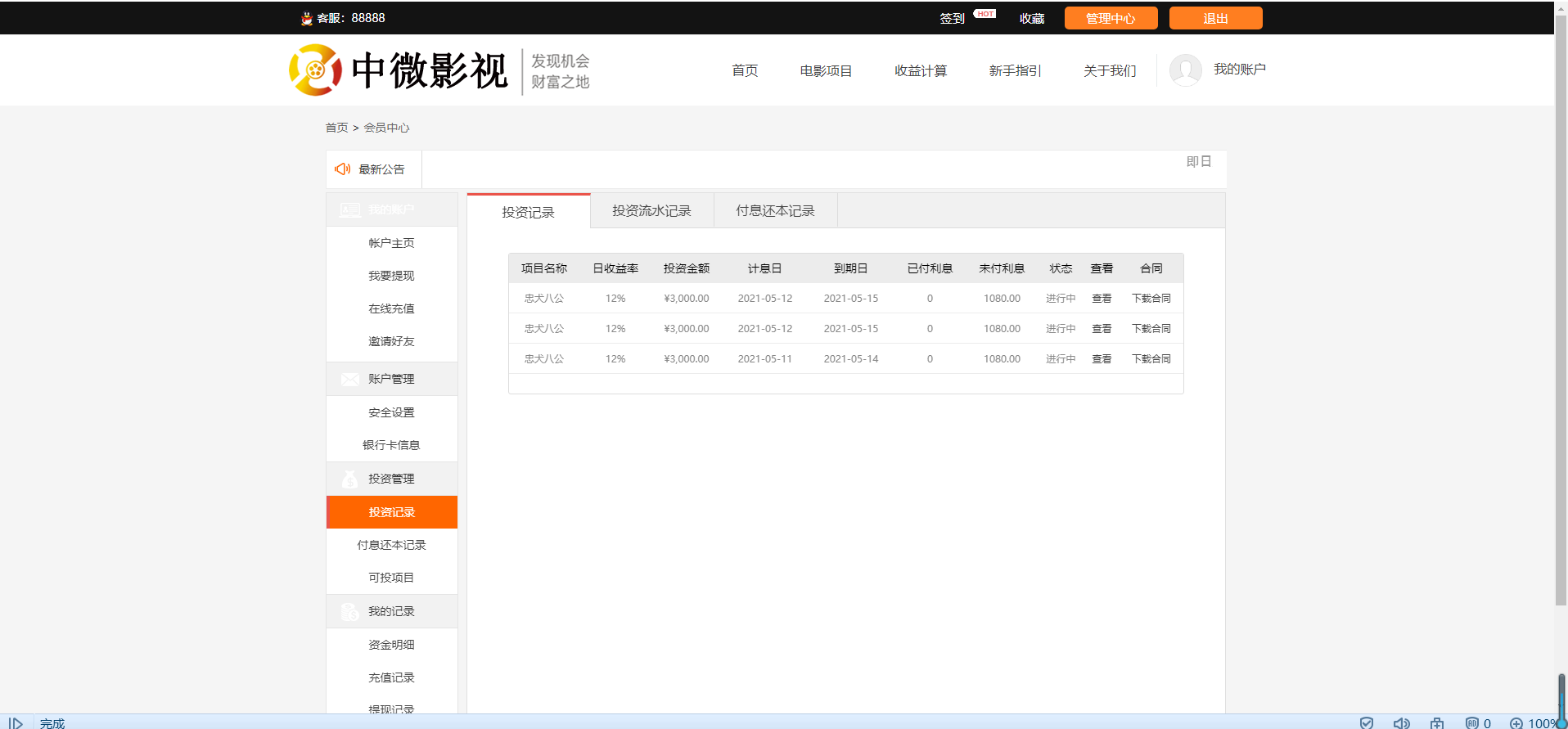Image resolution: width=1568 pixels, height=729 pixels.
Task: Click the 账户管理 sidebar section header
Action: point(392,380)
